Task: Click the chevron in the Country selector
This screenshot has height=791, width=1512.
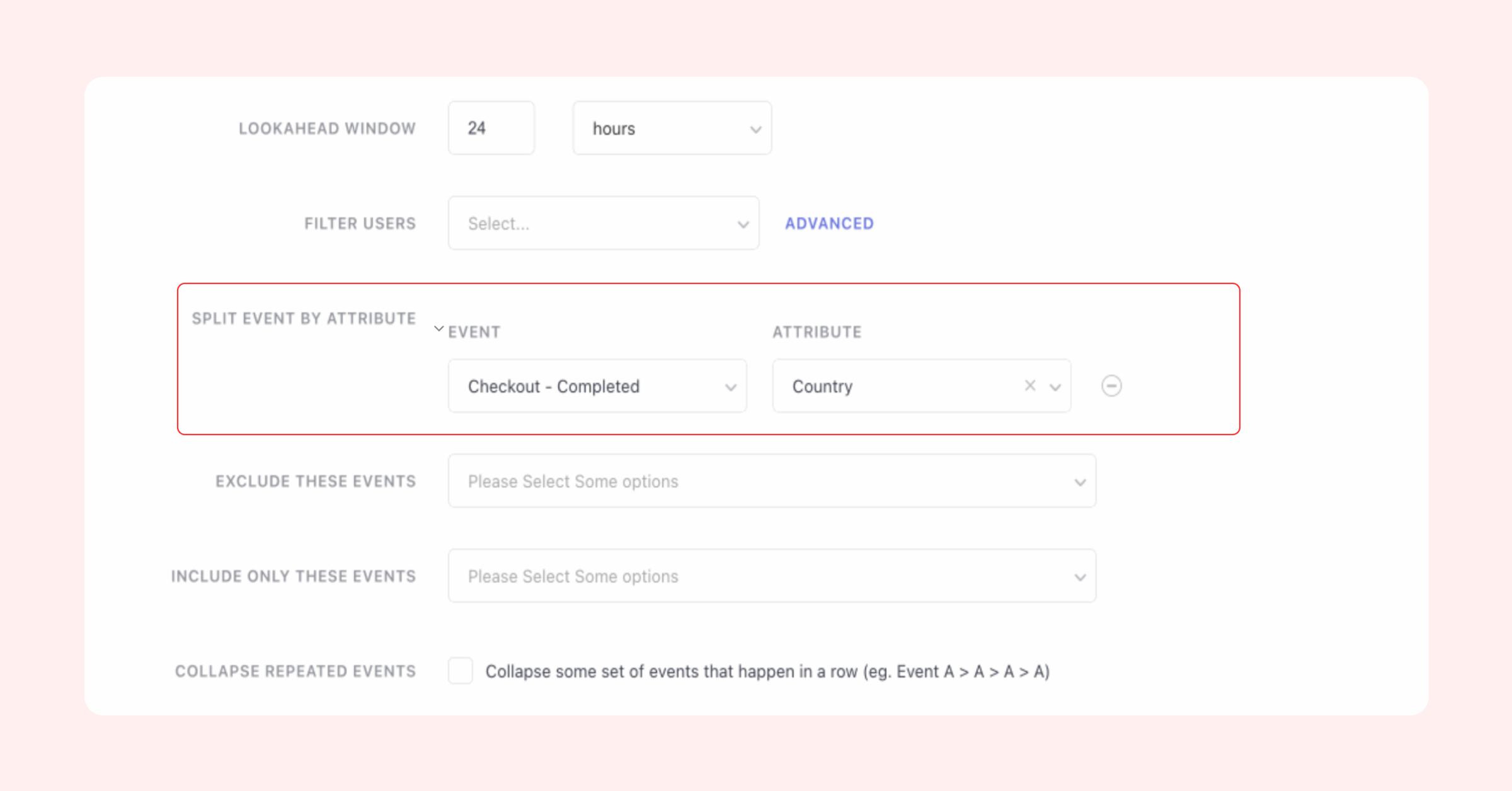Action: click(x=1055, y=387)
